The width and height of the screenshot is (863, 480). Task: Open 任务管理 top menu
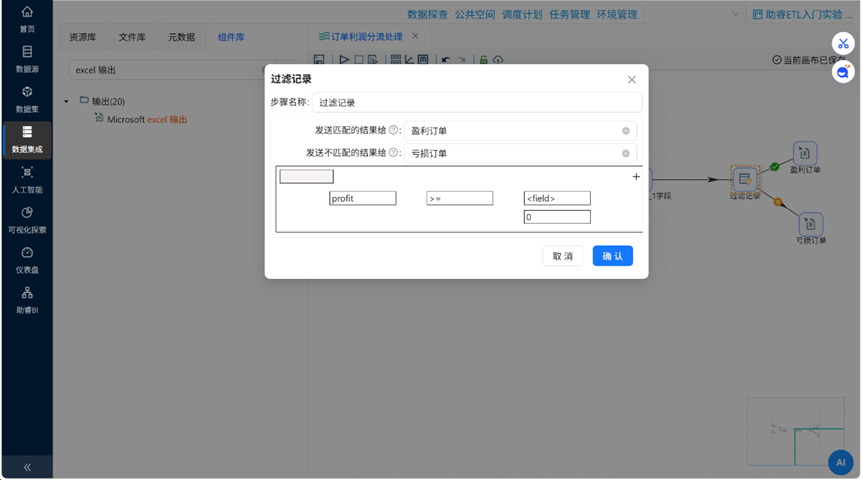click(570, 14)
